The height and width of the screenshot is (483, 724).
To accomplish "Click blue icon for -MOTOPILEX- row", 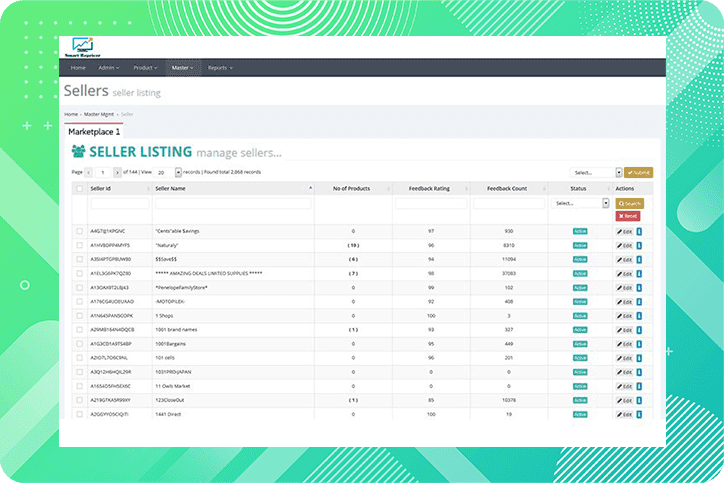I will [639, 302].
